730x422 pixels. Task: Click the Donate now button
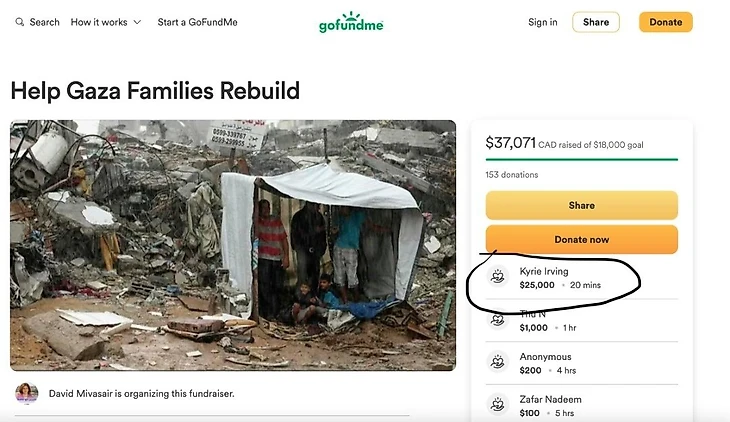tap(581, 239)
